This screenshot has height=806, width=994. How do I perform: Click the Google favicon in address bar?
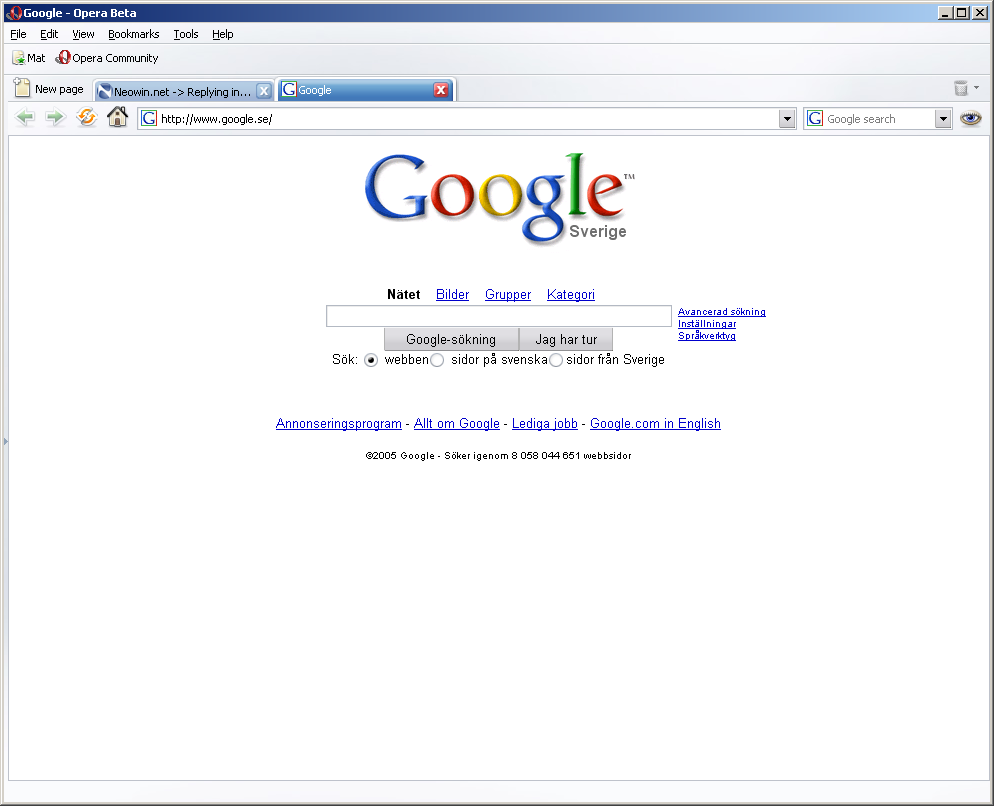pos(148,119)
